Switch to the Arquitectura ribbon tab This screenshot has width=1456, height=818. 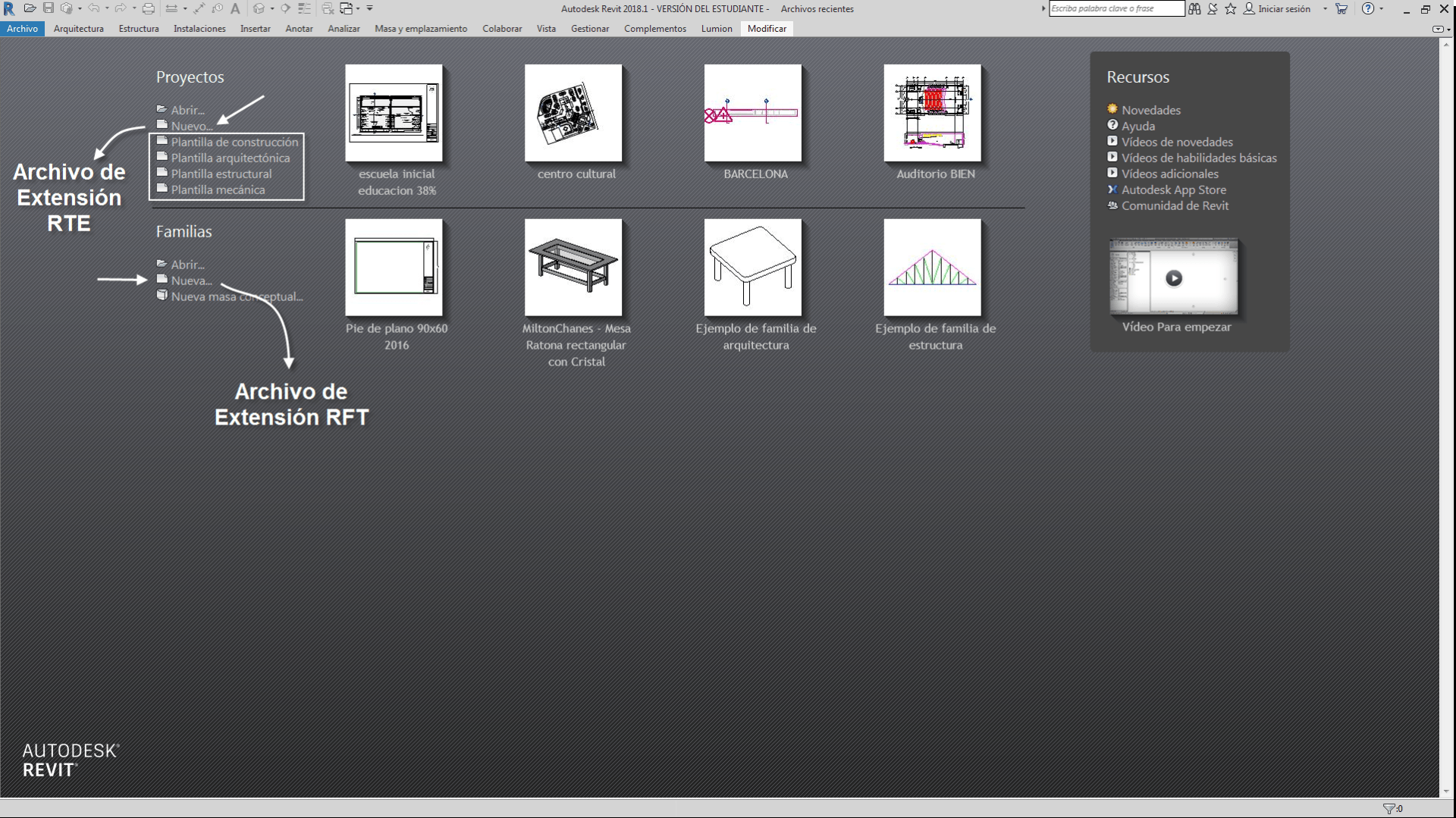pos(78,29)
